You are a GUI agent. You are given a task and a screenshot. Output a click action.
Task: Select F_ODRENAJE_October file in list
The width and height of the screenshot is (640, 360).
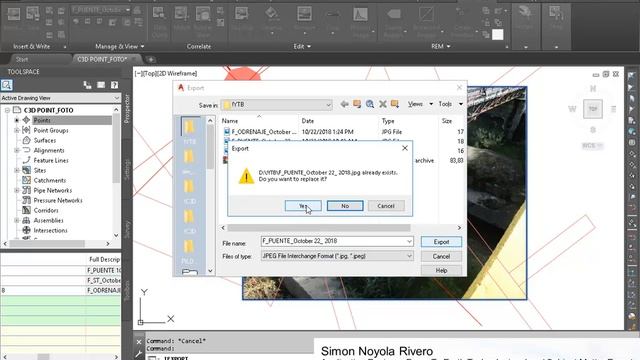click(264, 132)
